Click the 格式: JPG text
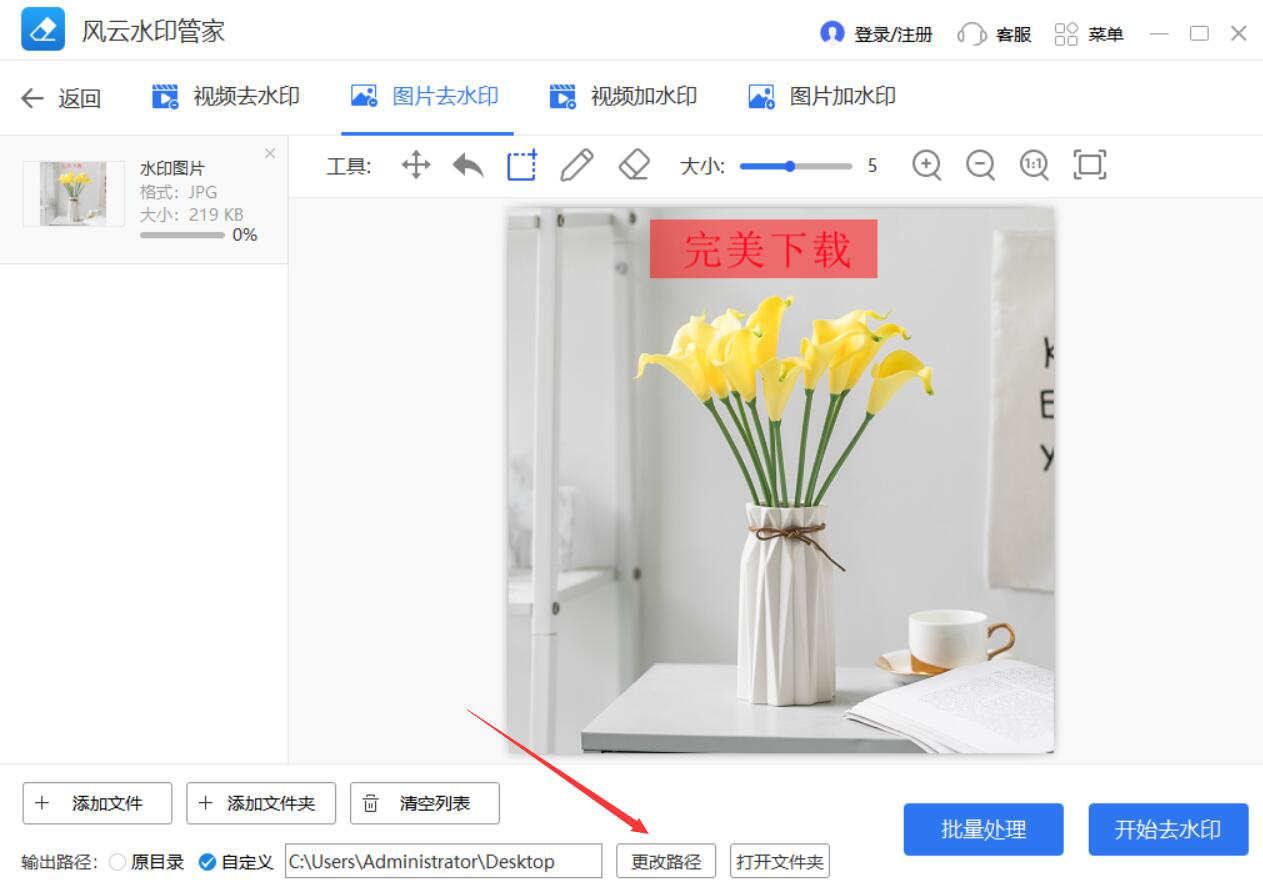Image resolution: width=1263 pixels, height=886 pixels. point(179,191)
